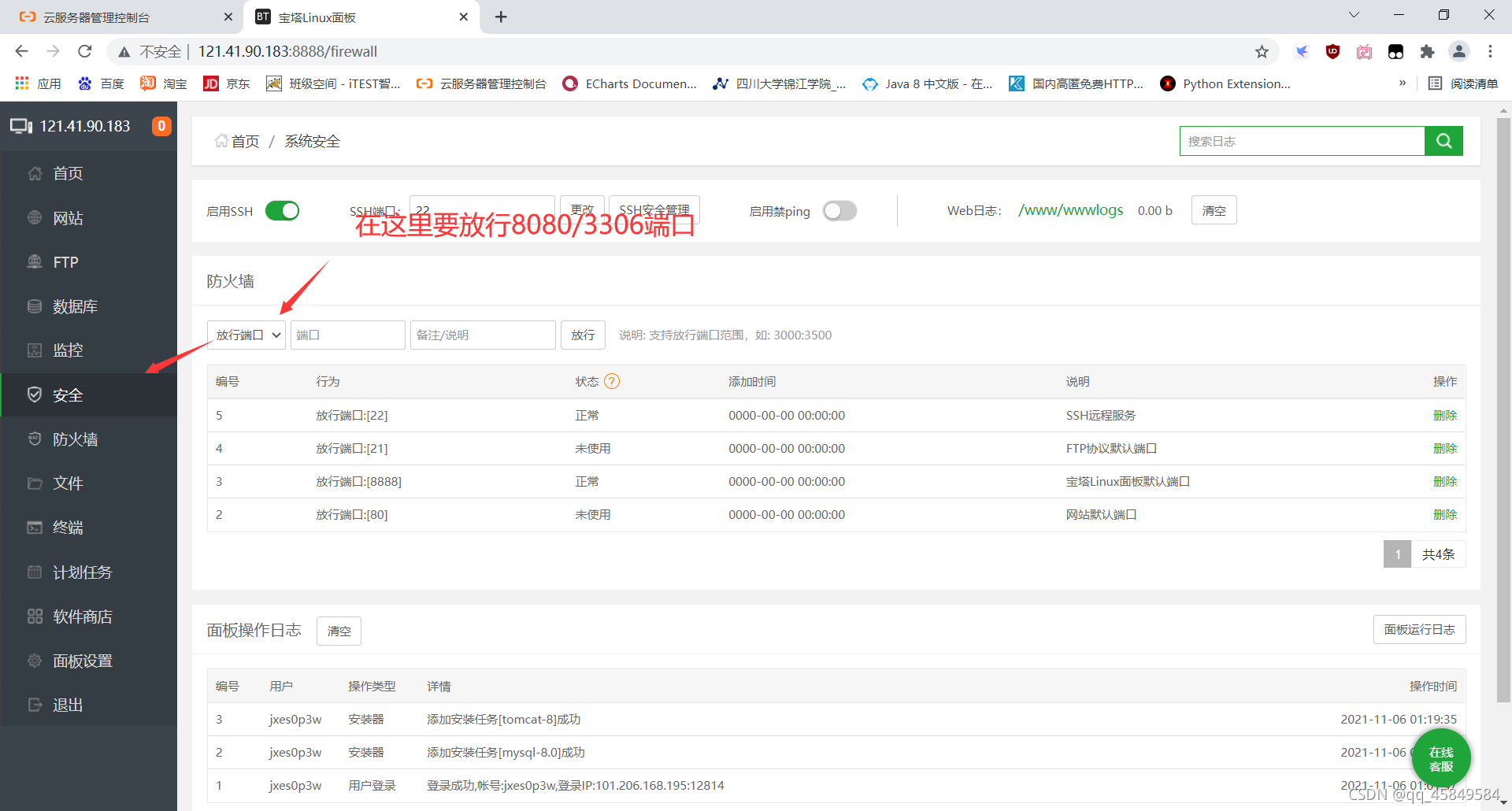This screenshot has height=811, width=1512.
Task: Click the green search log magnifier button
Action: (x=1443, y=141)
